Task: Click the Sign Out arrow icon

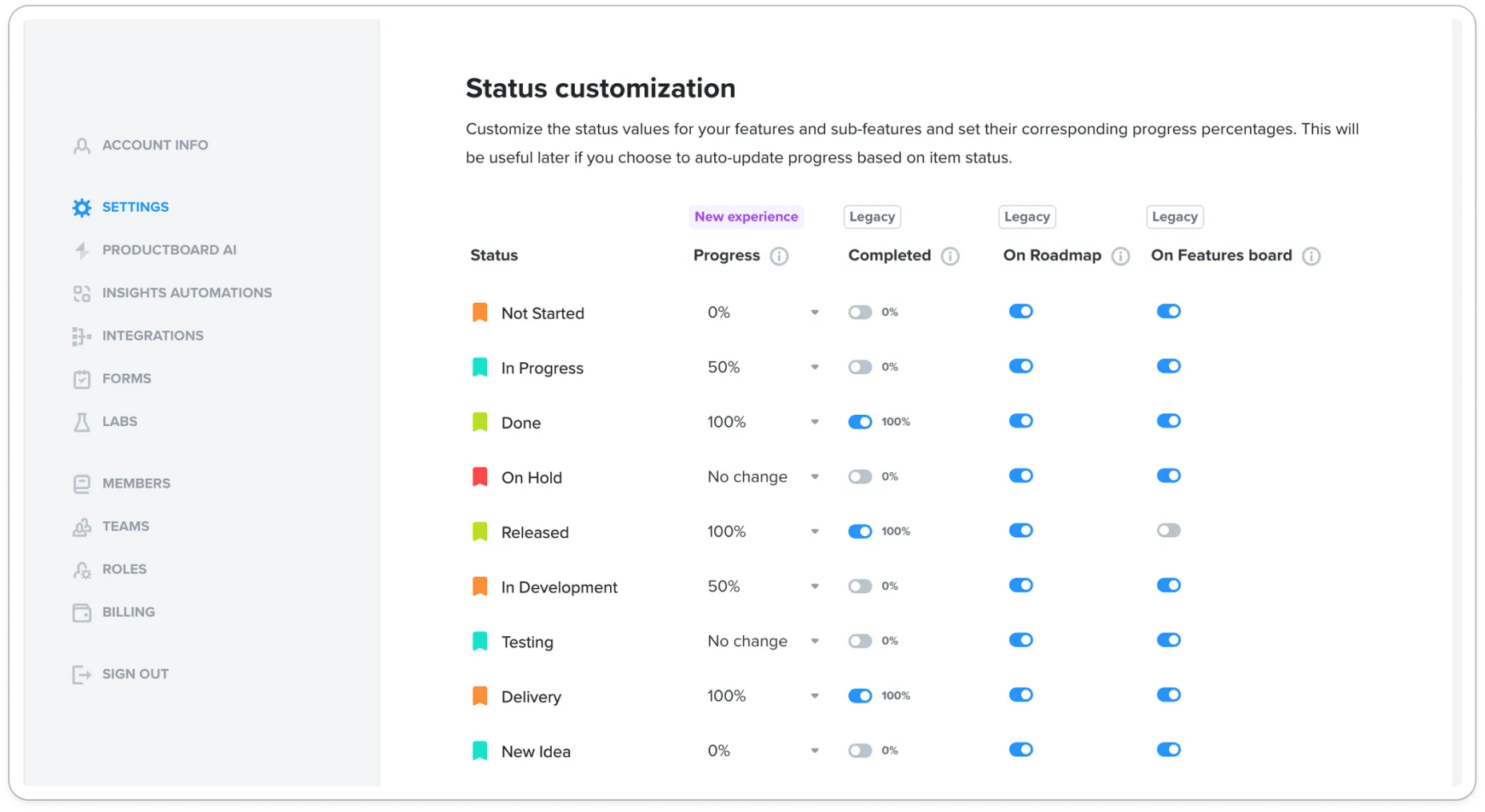Action: tap(82, 675)
